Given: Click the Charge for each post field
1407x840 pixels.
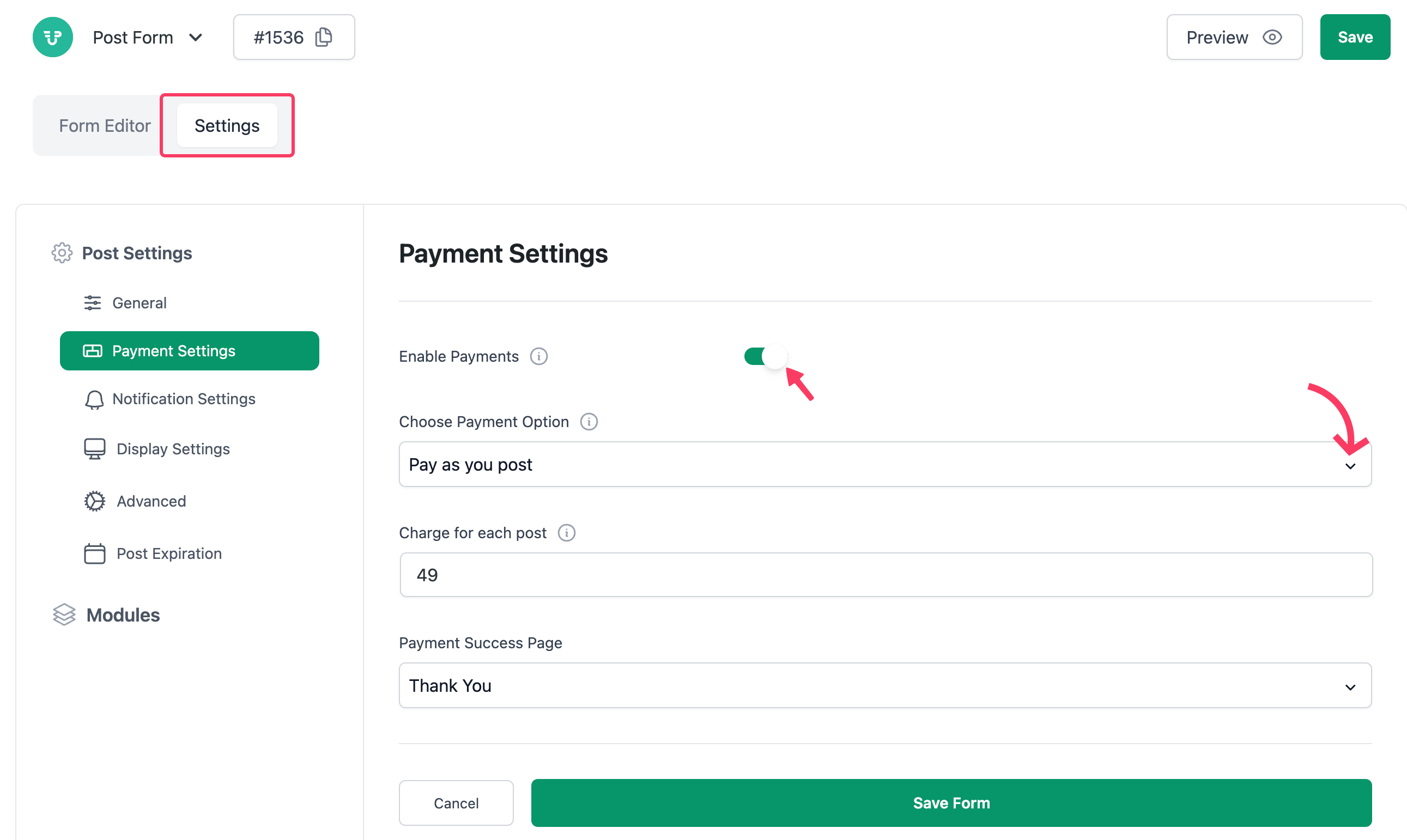Looking at the screenshot, I should [886, 575].
